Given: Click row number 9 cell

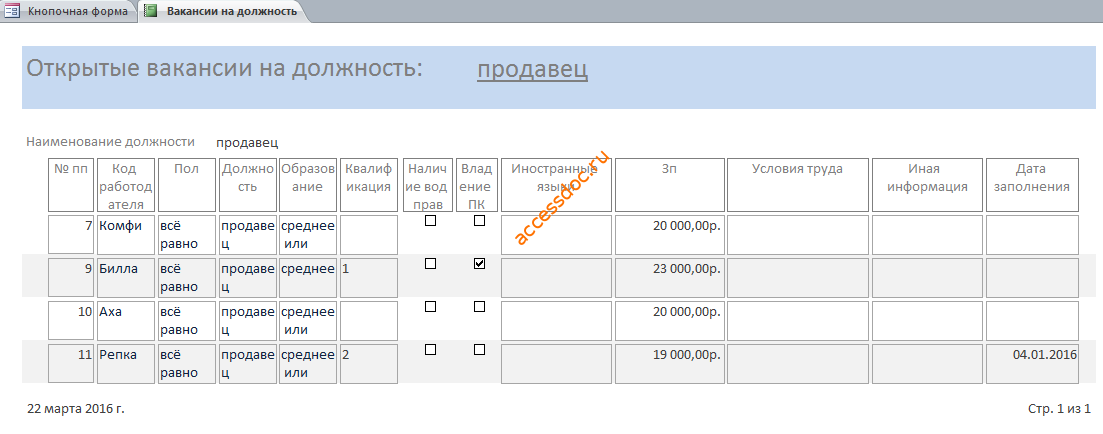Looking at the screenshot, I should (70, 277).
